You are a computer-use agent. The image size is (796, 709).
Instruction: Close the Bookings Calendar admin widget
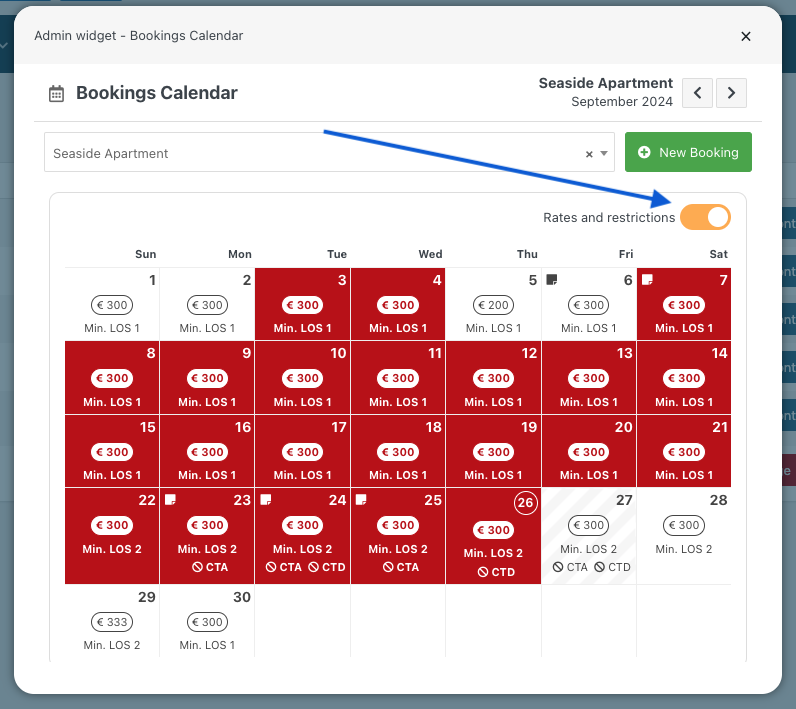(745, 37)
